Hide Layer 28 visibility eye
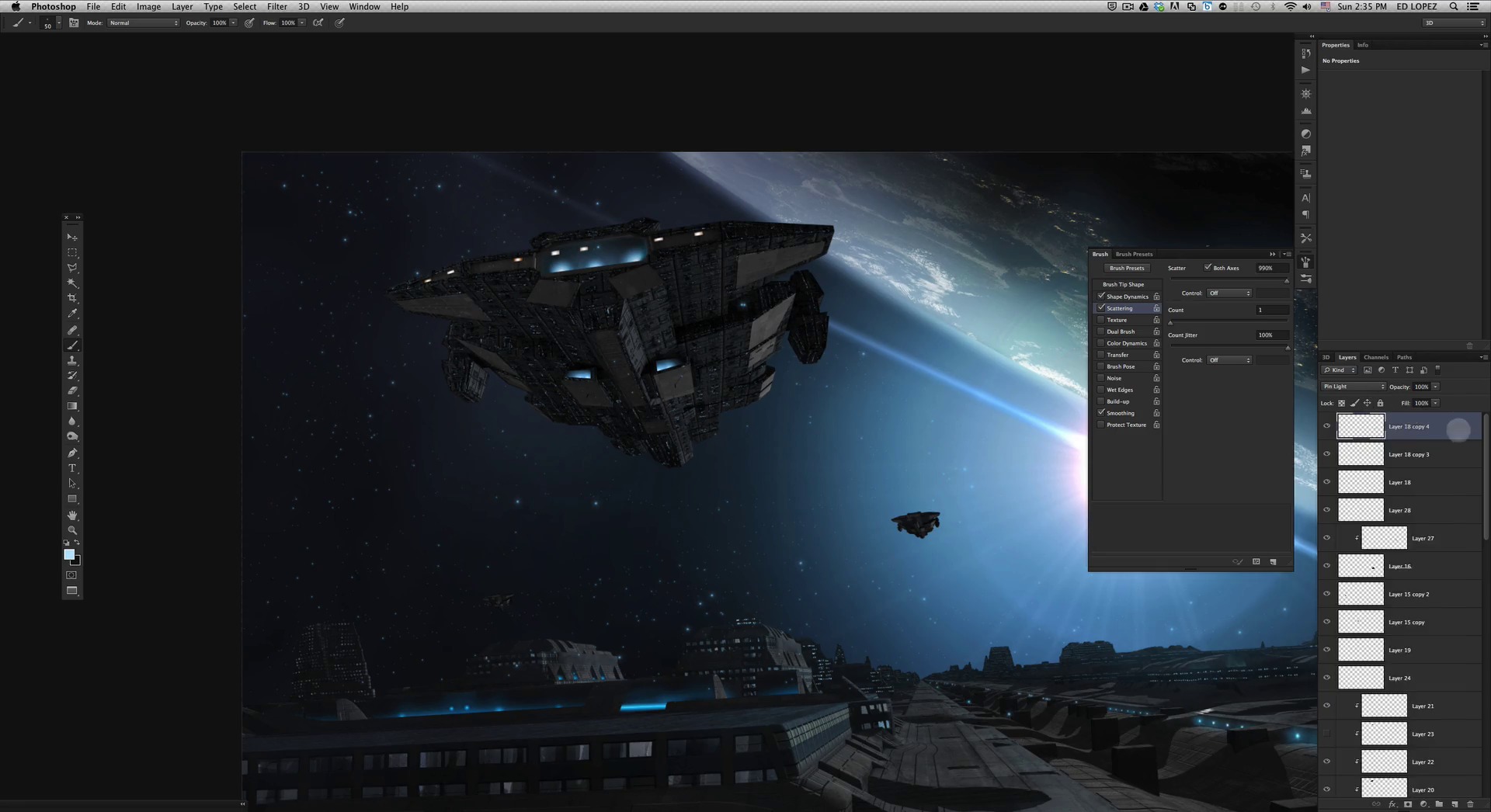This screenshot has width=1491, height=812. click(x=1326, y=510)
